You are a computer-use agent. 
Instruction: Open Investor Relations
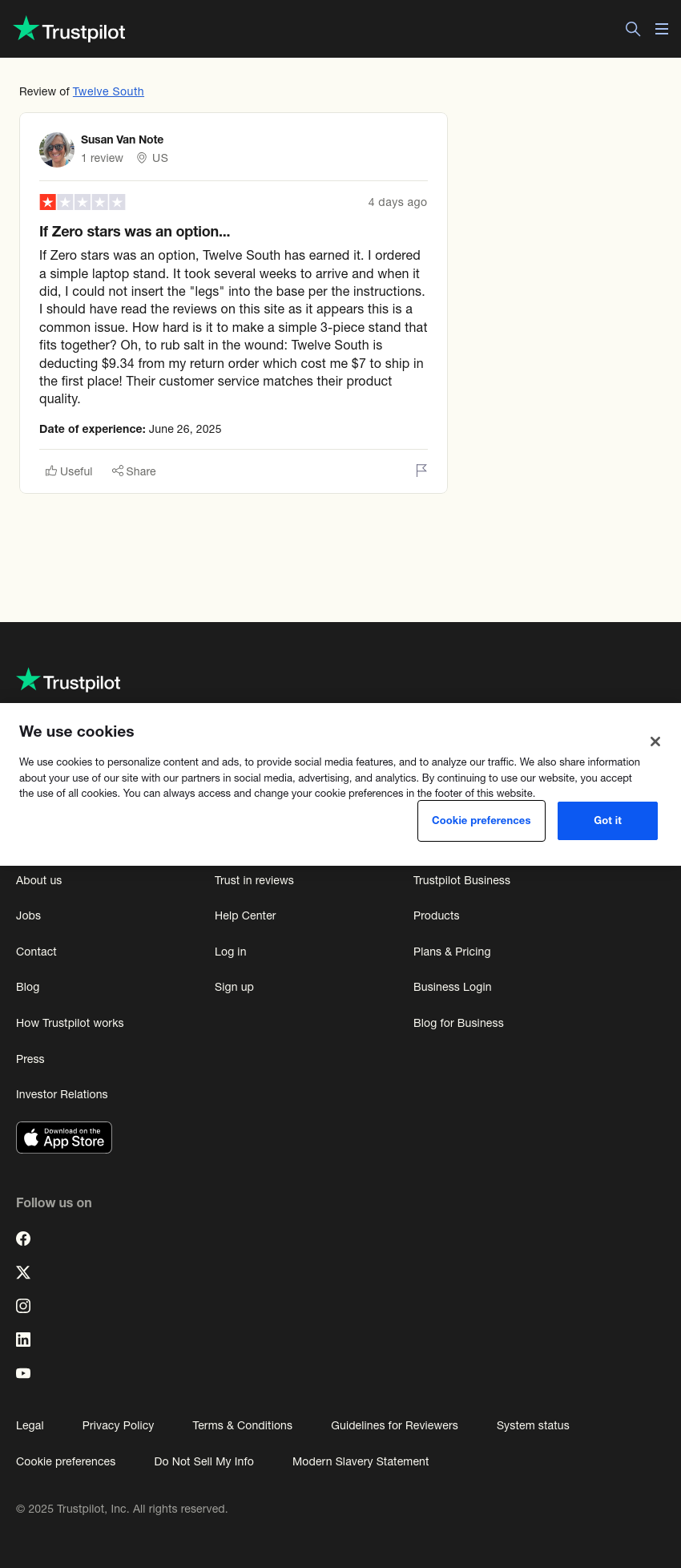point(62,1094)
